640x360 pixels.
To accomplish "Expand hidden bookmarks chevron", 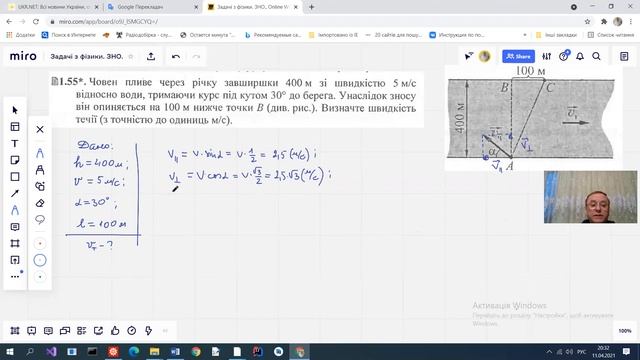I will click(524, 35).
